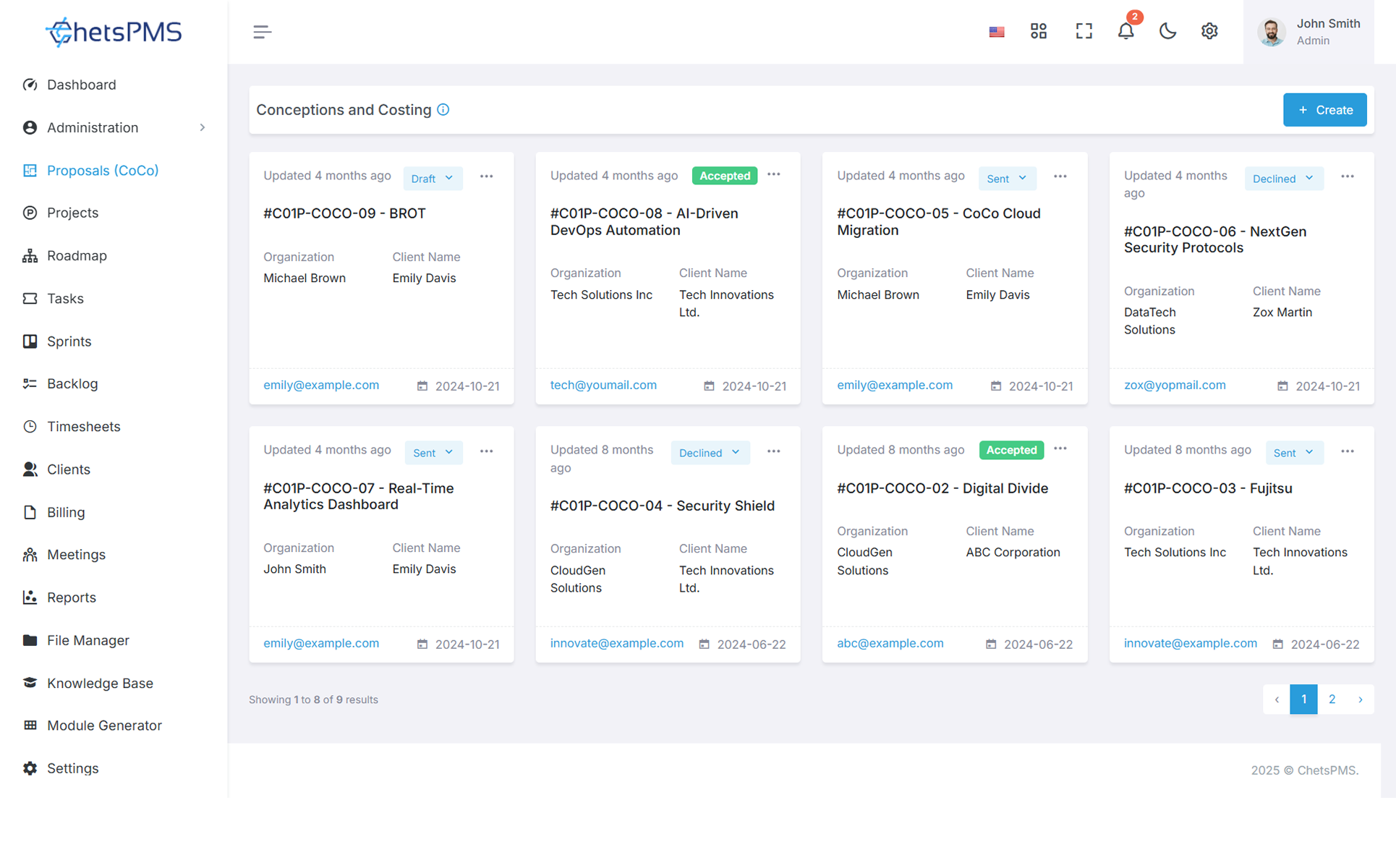The width and height of the screenshot is (1396, 868).
Task: Open Sent status dropdown on CoCo Cloud Migration
Action: (x=1006, y=179)
